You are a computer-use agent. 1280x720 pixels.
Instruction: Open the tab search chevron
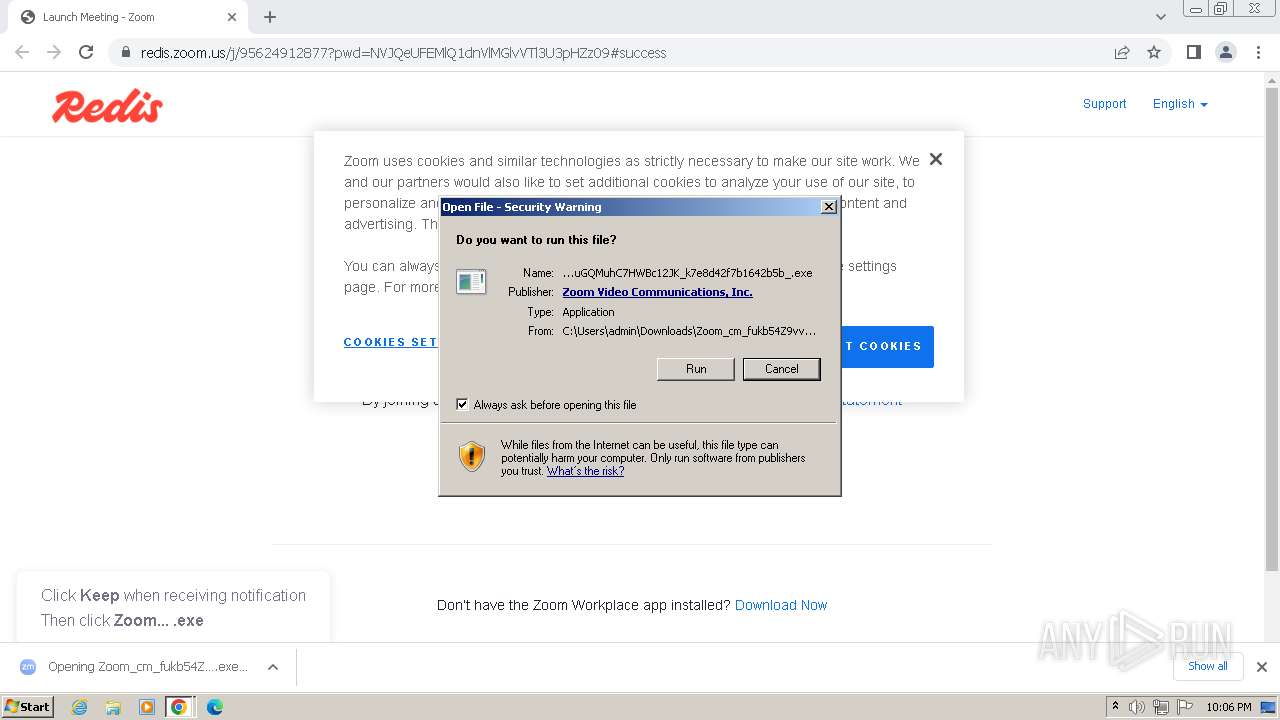click(x=1160, y=17)
